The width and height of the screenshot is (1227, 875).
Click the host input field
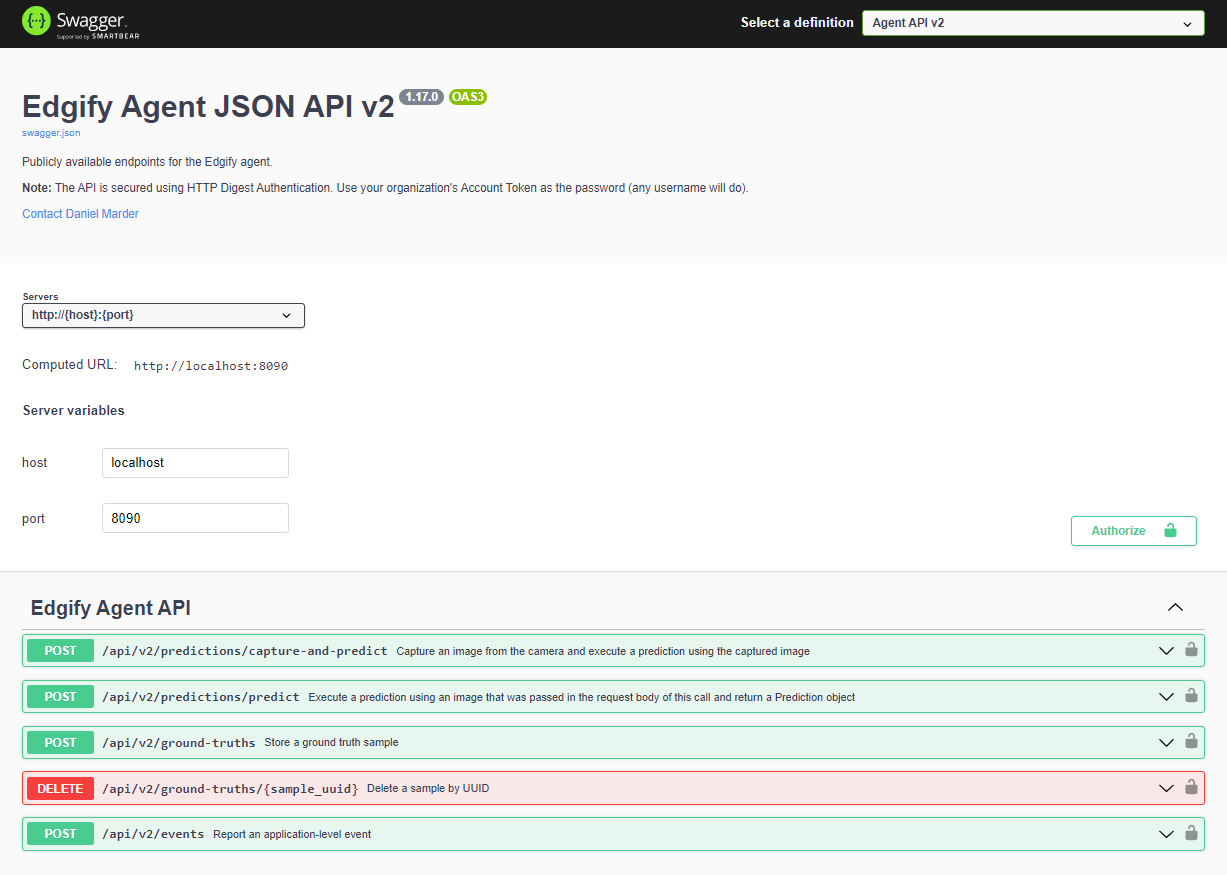(x=195, y=463)
